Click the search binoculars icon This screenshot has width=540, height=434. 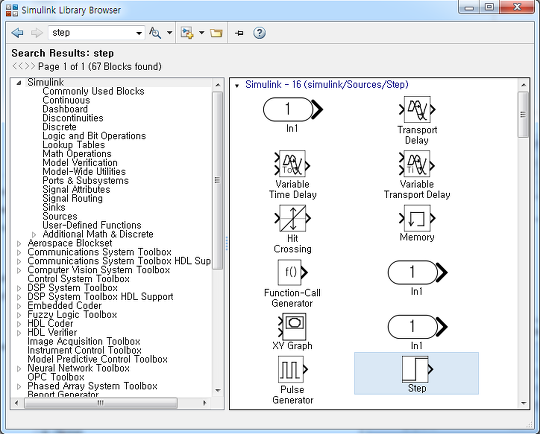point(155,33)
